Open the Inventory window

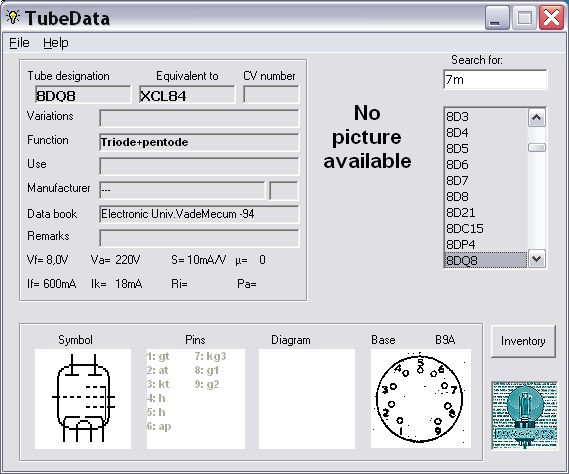[x=523, y=341]
